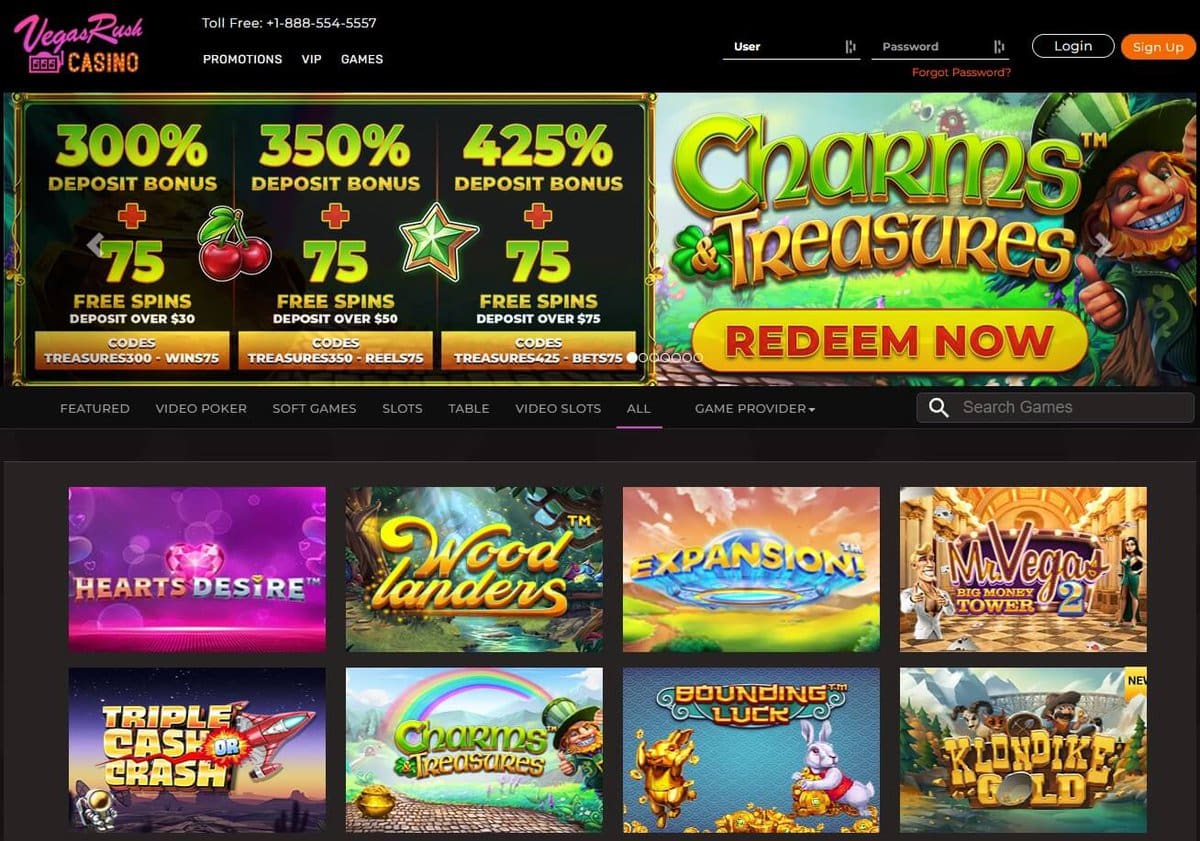
Task: Advance carousel with right arrow
Action: [x=1102, y=245]
